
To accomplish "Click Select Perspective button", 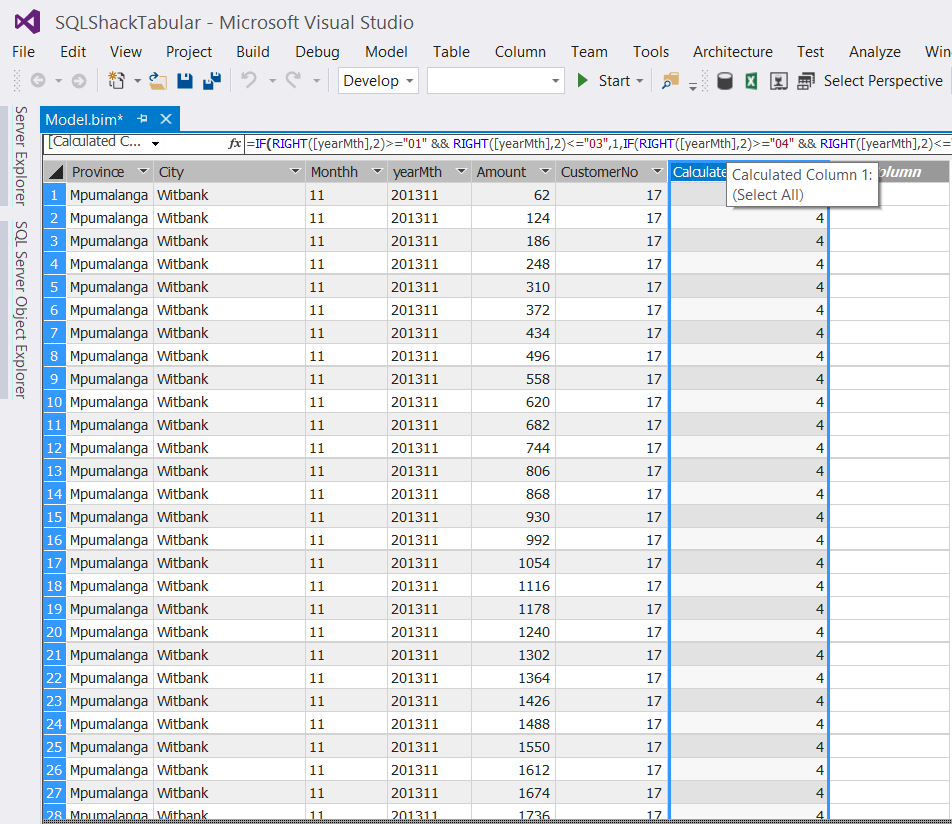I will click(882, 81).
